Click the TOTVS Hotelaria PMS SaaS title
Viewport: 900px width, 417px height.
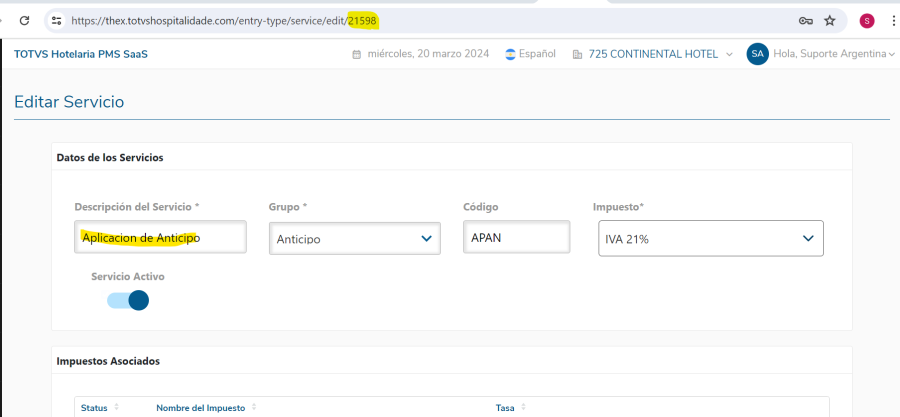(x=81, y=54)
